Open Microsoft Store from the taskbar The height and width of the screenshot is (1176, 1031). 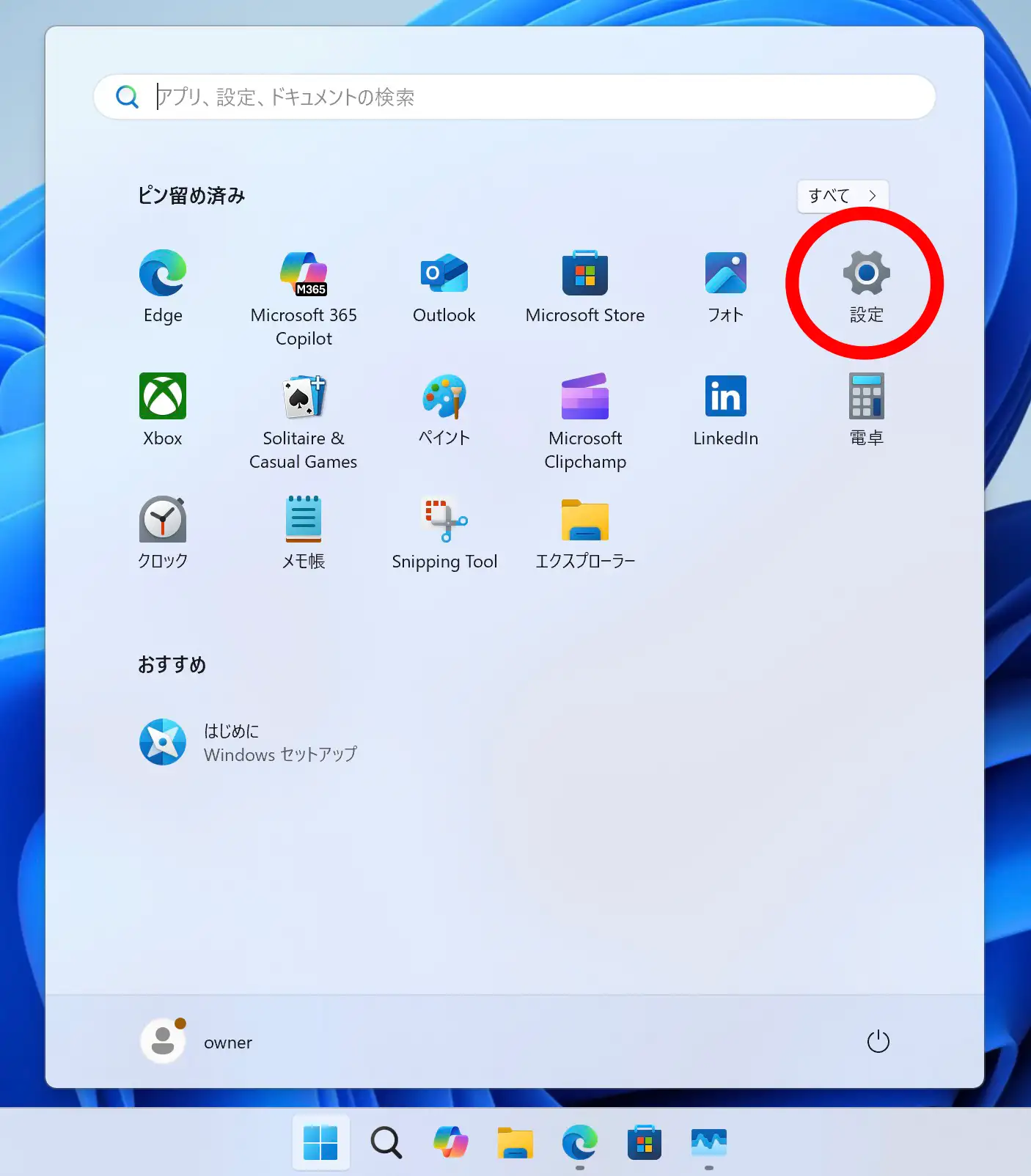pos(644,1142)
